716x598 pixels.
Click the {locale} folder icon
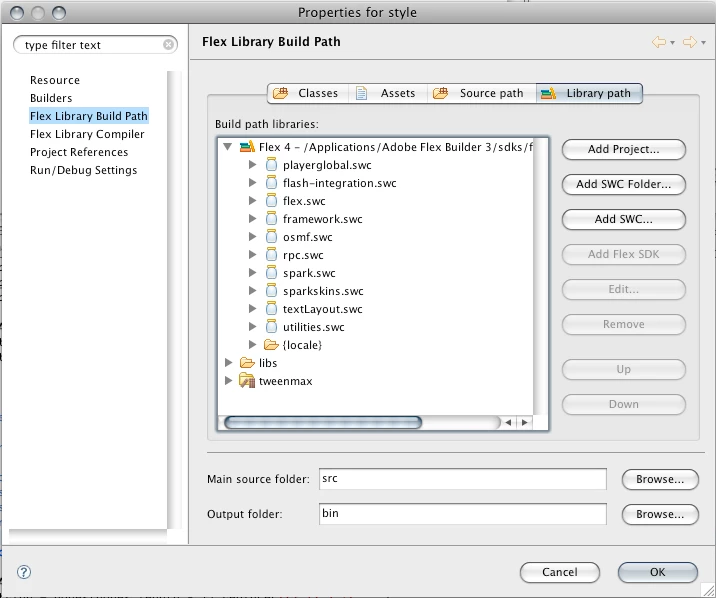click(271, 345)
